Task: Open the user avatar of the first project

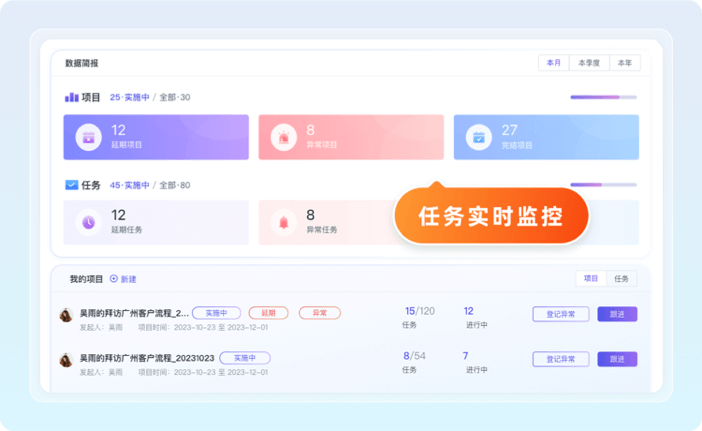Action: coord(67,314)
